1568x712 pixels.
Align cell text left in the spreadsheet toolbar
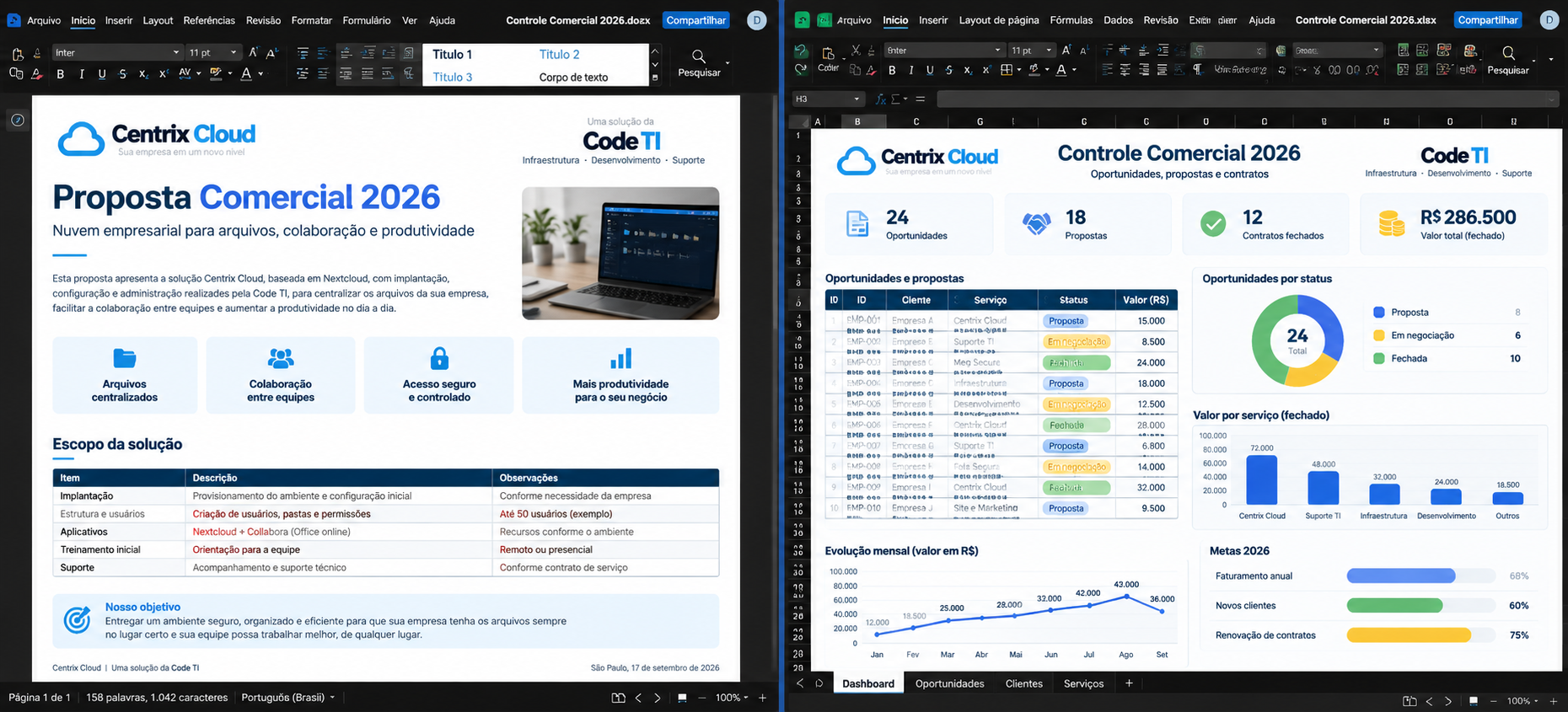click(x=1107, y=70)
